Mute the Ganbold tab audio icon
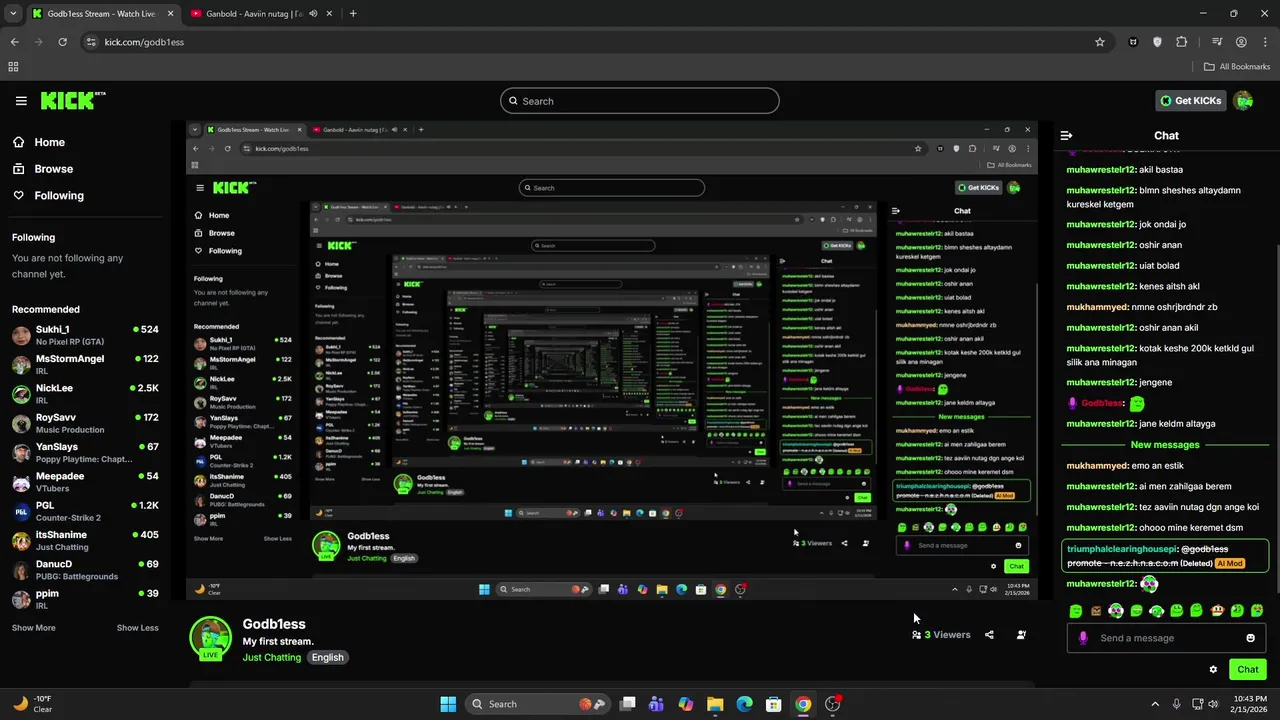Screen dimensions: 1280x720 click(313, 14)
